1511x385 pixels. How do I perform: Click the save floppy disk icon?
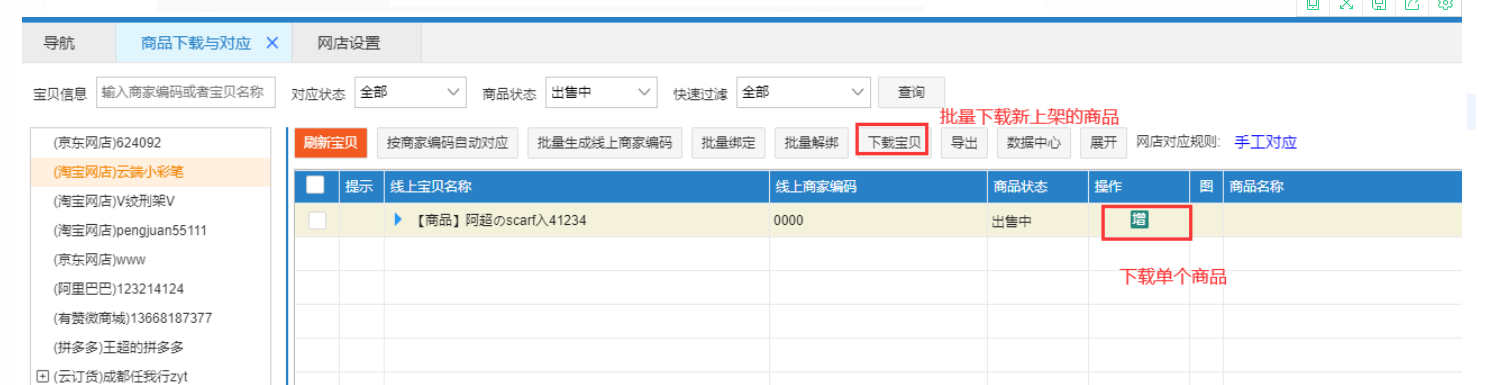[1379, 4]
